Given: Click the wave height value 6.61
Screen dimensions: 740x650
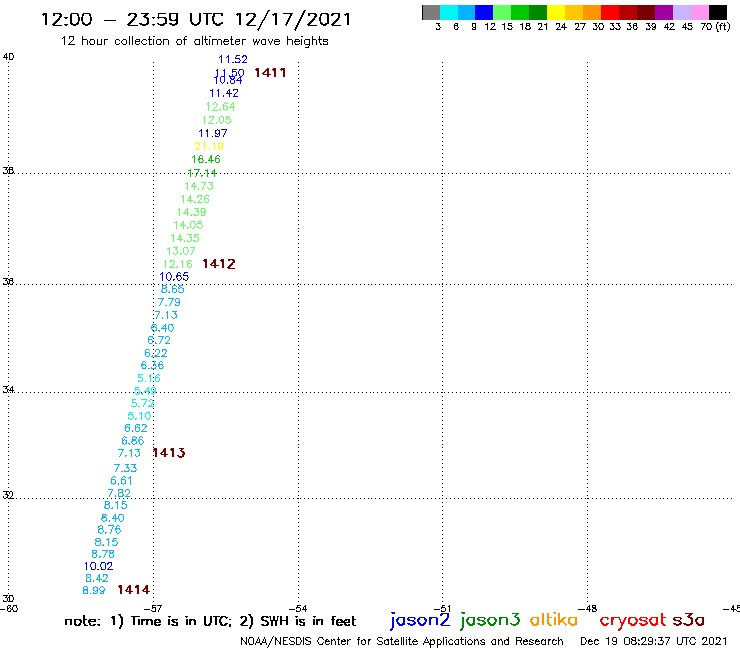Looking at the screenshot, I should [x=121, y=481].
